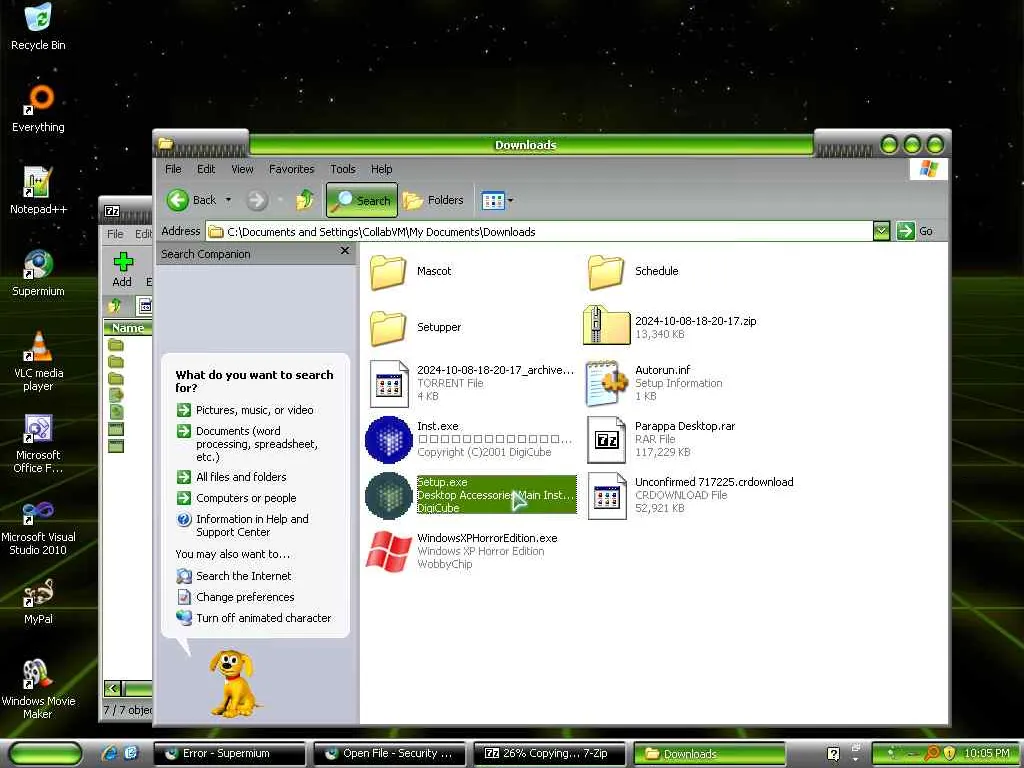Go Back in the Downloads window
The image size is (1024, 768).
(x=191, y=200)
